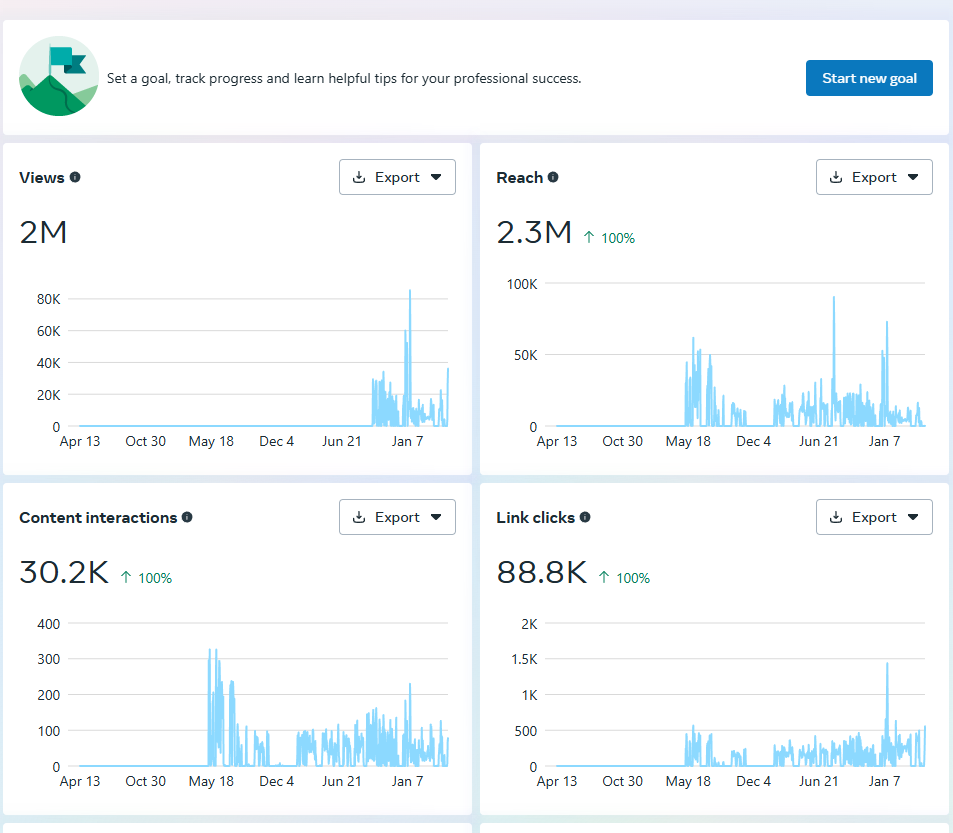Open the Views info tooltip icon
The width and height of the screenshot is (953, 833).
tap(75, 177)
